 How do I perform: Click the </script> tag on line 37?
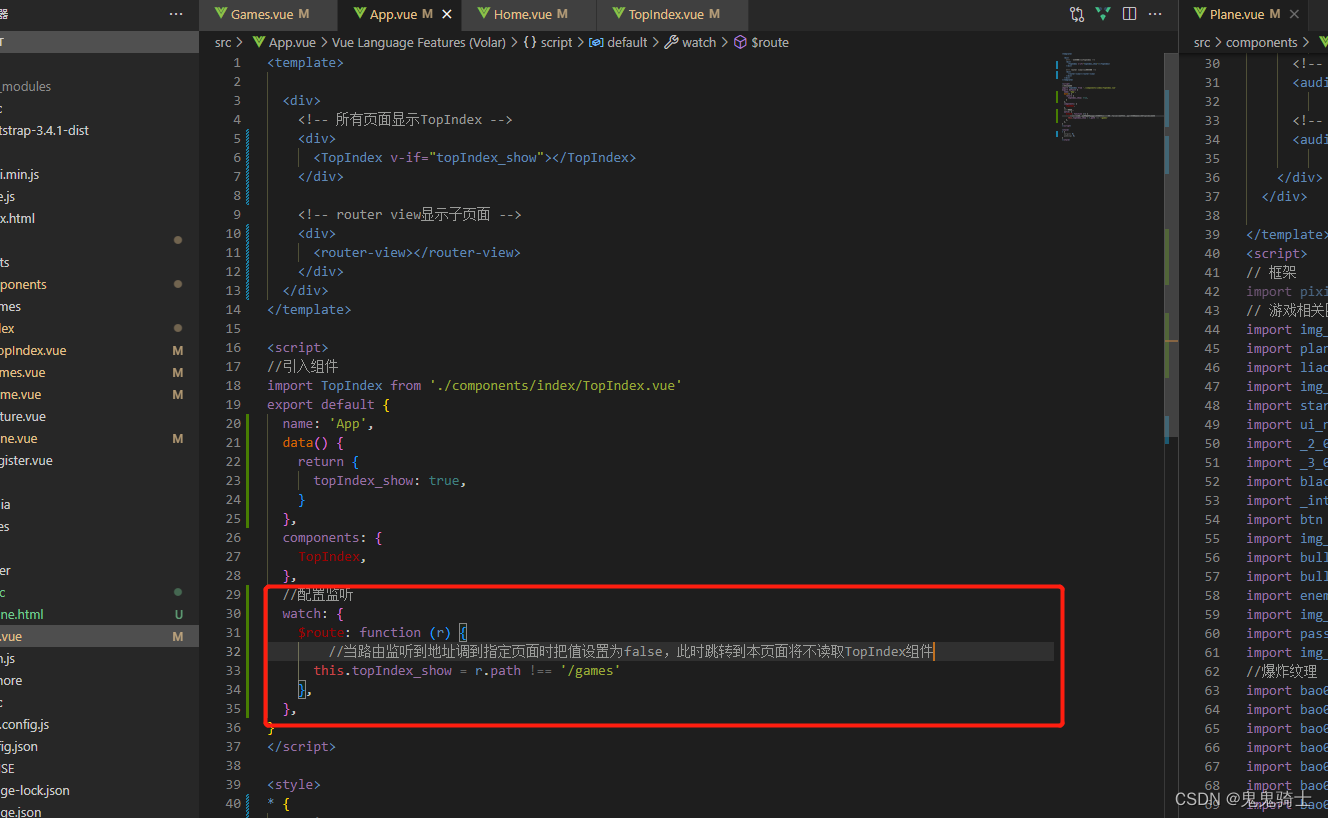[x=301, y=746]
